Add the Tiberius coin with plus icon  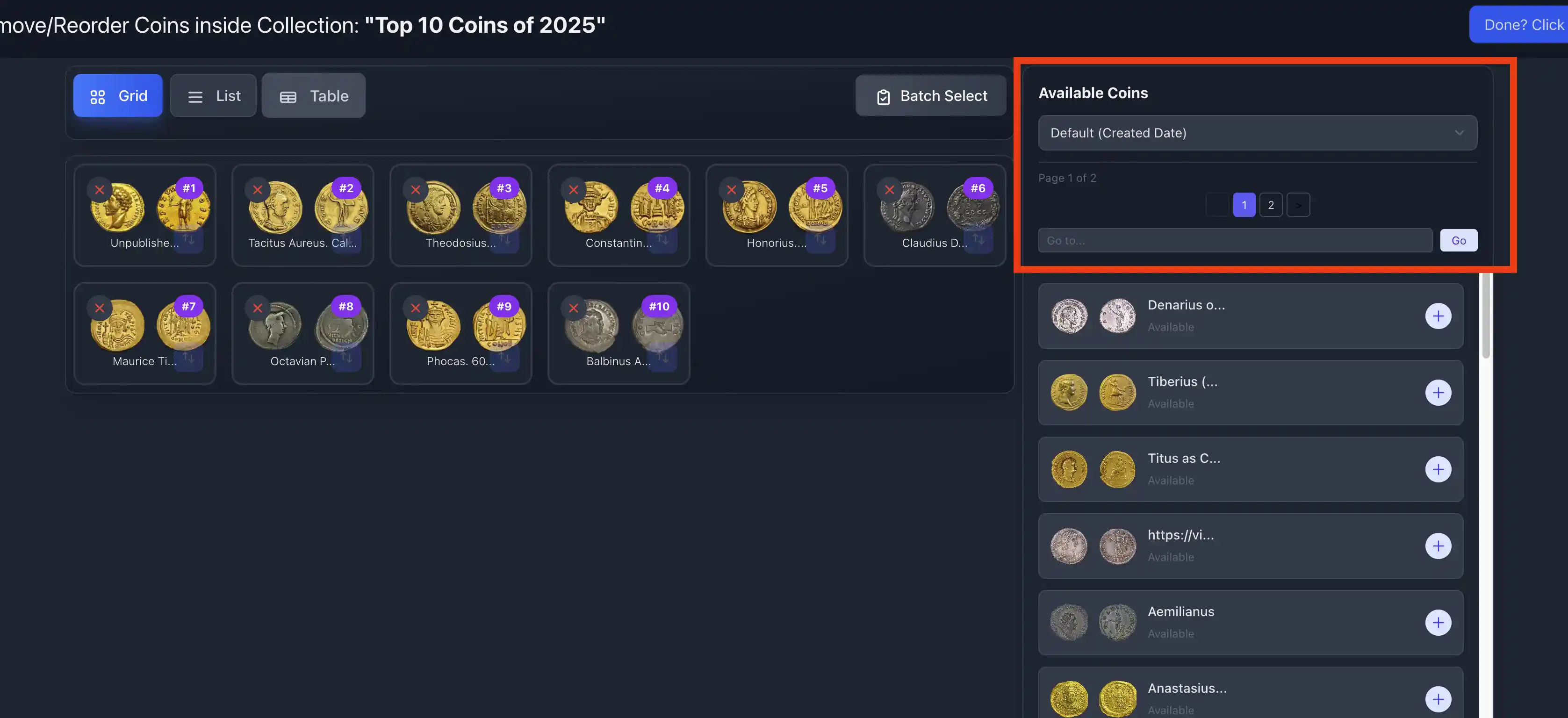click(1438, 393)
